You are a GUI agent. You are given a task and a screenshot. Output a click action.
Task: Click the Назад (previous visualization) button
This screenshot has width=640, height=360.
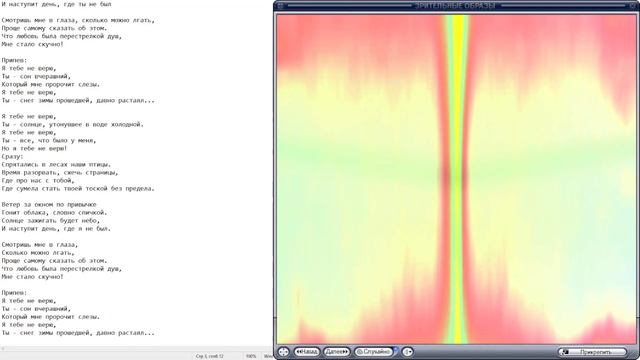[307, 351]
